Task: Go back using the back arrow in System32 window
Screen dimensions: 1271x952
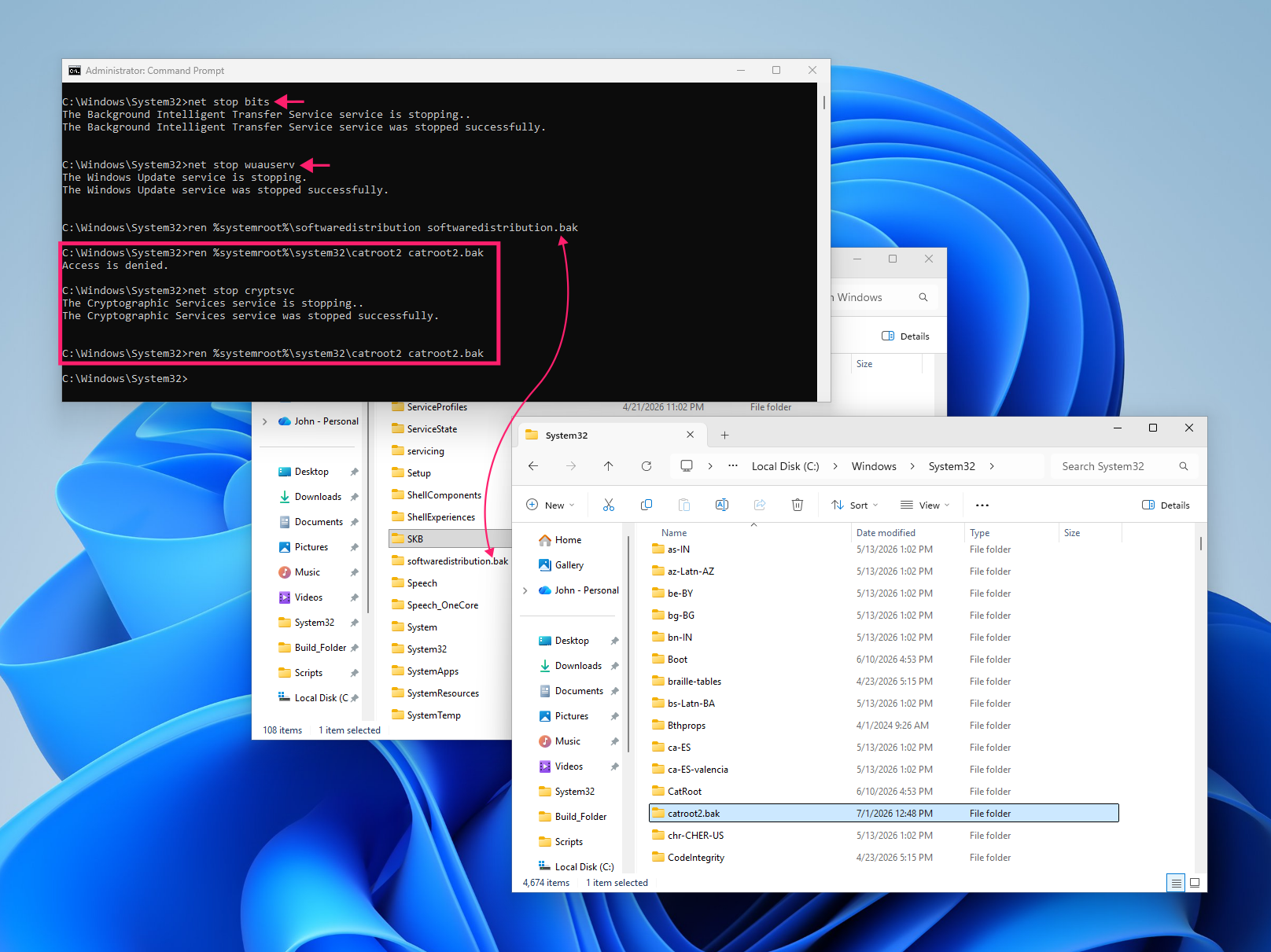Action: pos(533,466)
